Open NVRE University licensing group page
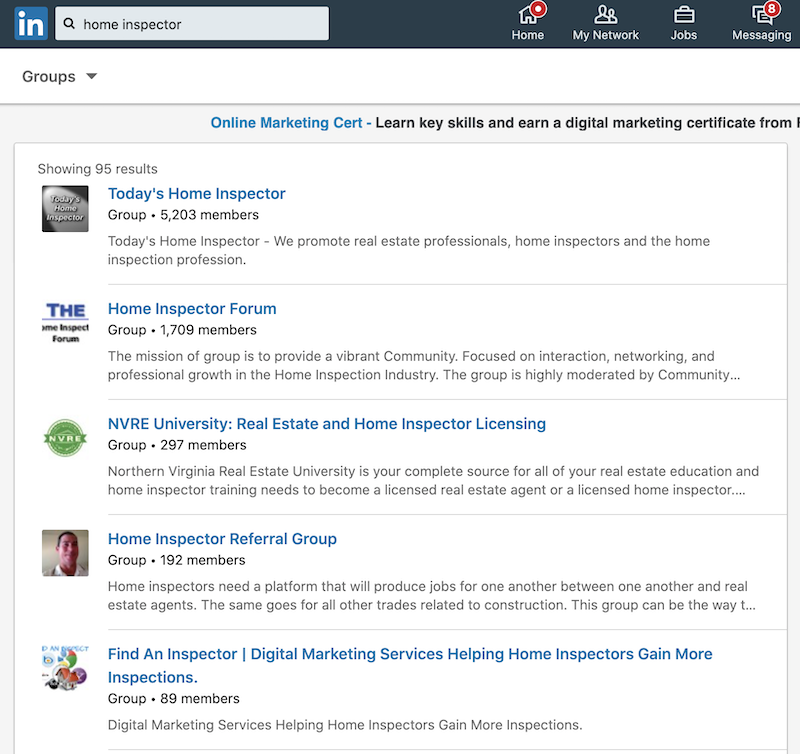The height and width of the screenshot is (754, 800). 326,423
